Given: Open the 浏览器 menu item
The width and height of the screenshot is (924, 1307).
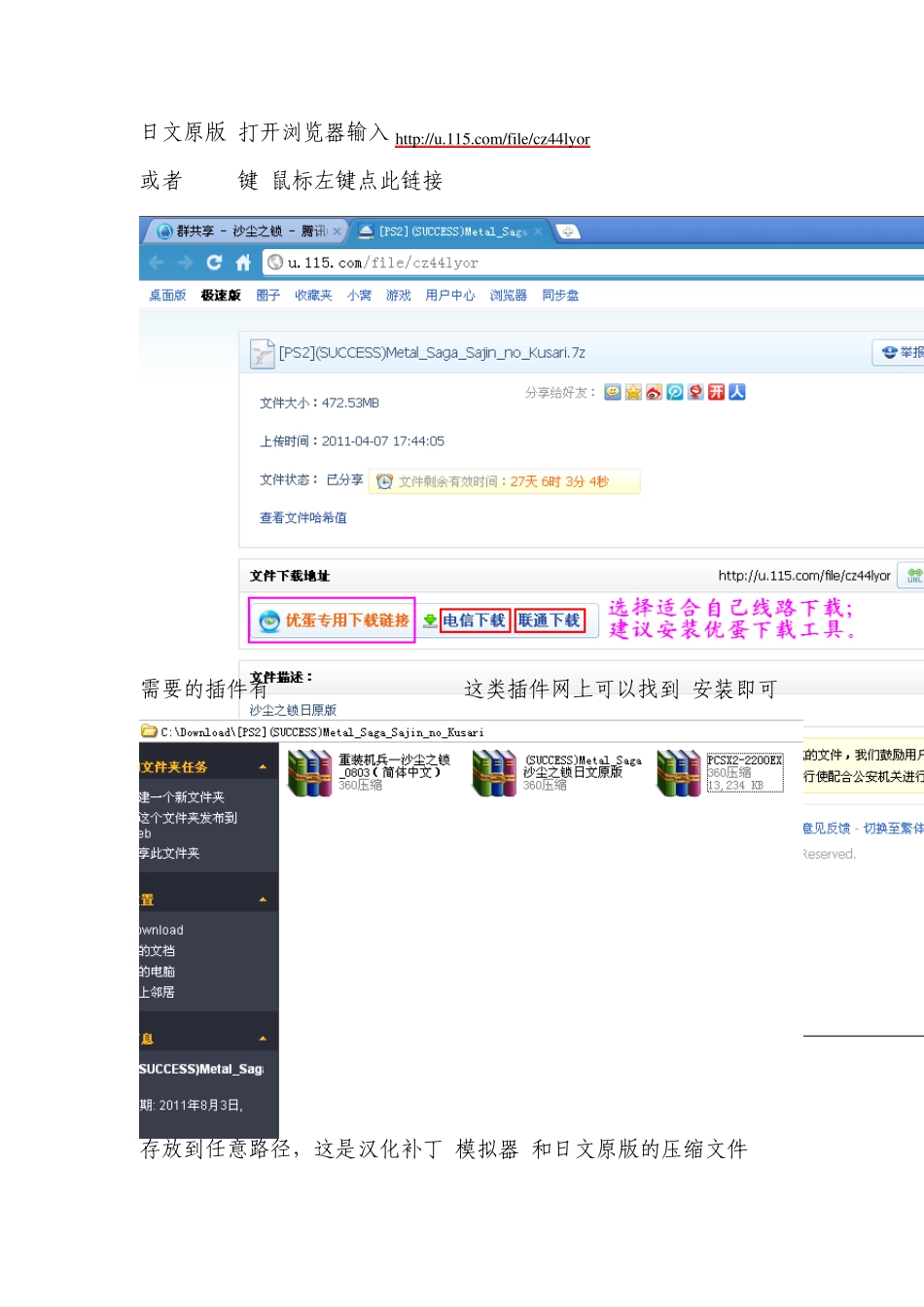Looking at the screenshot, I should click(508, 296).
